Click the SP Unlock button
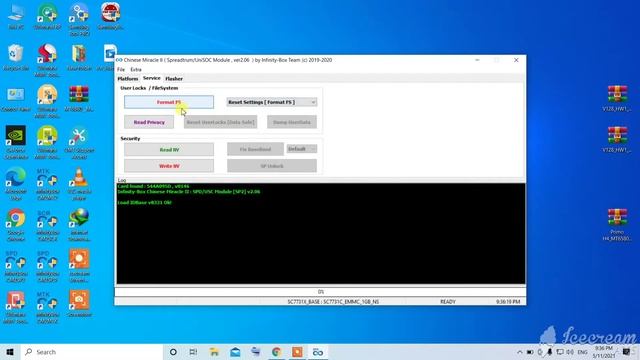 coord(272,166)
